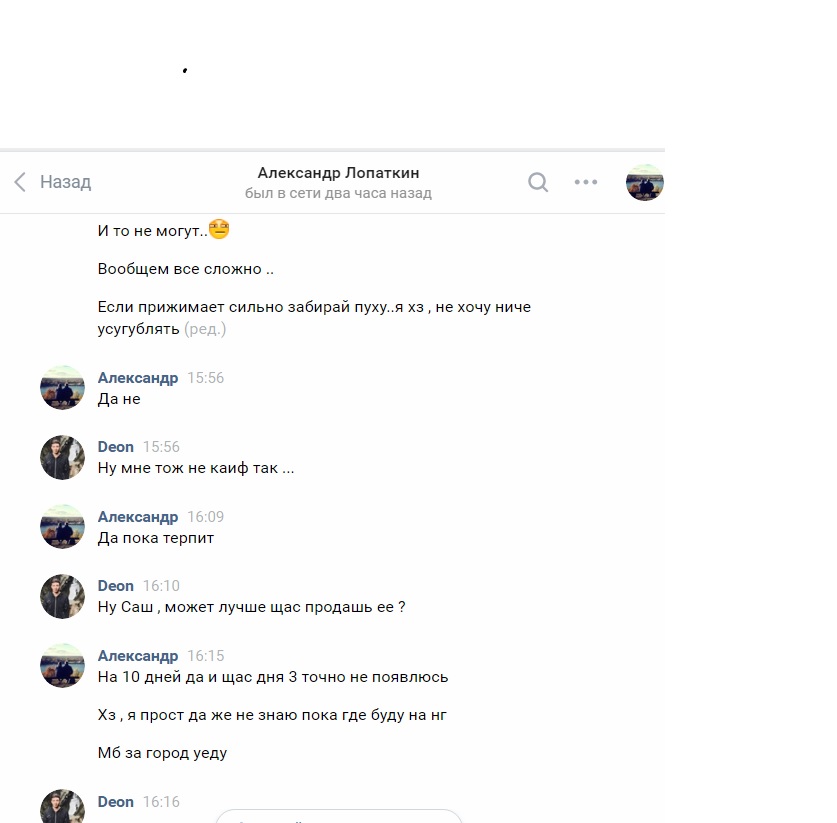Screen dimensions: 837x823
Task: Click the back arrow chevron icon
Action: [20, 182]
